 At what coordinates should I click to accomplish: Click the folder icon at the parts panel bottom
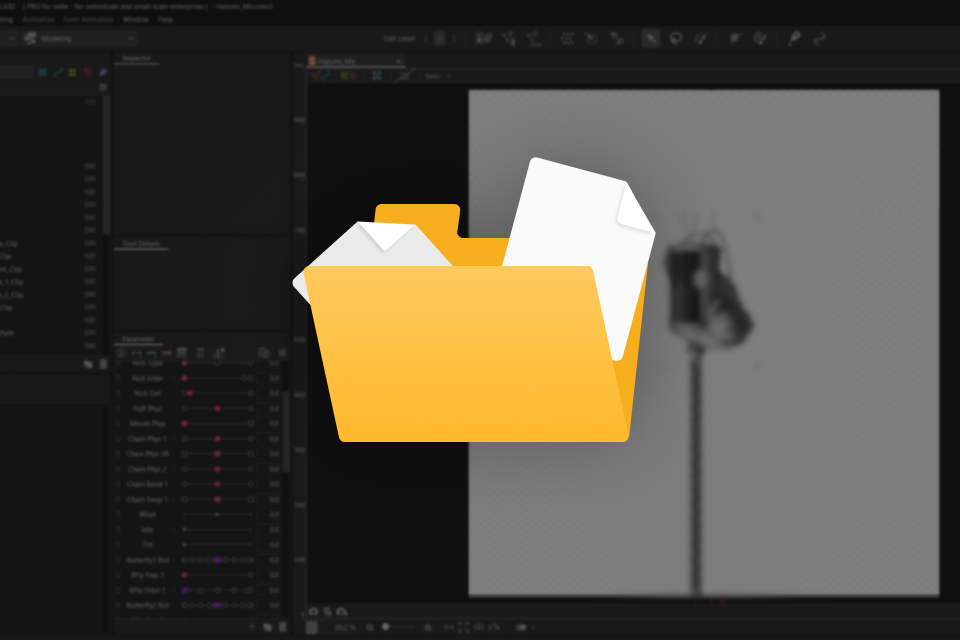point(88,364)
